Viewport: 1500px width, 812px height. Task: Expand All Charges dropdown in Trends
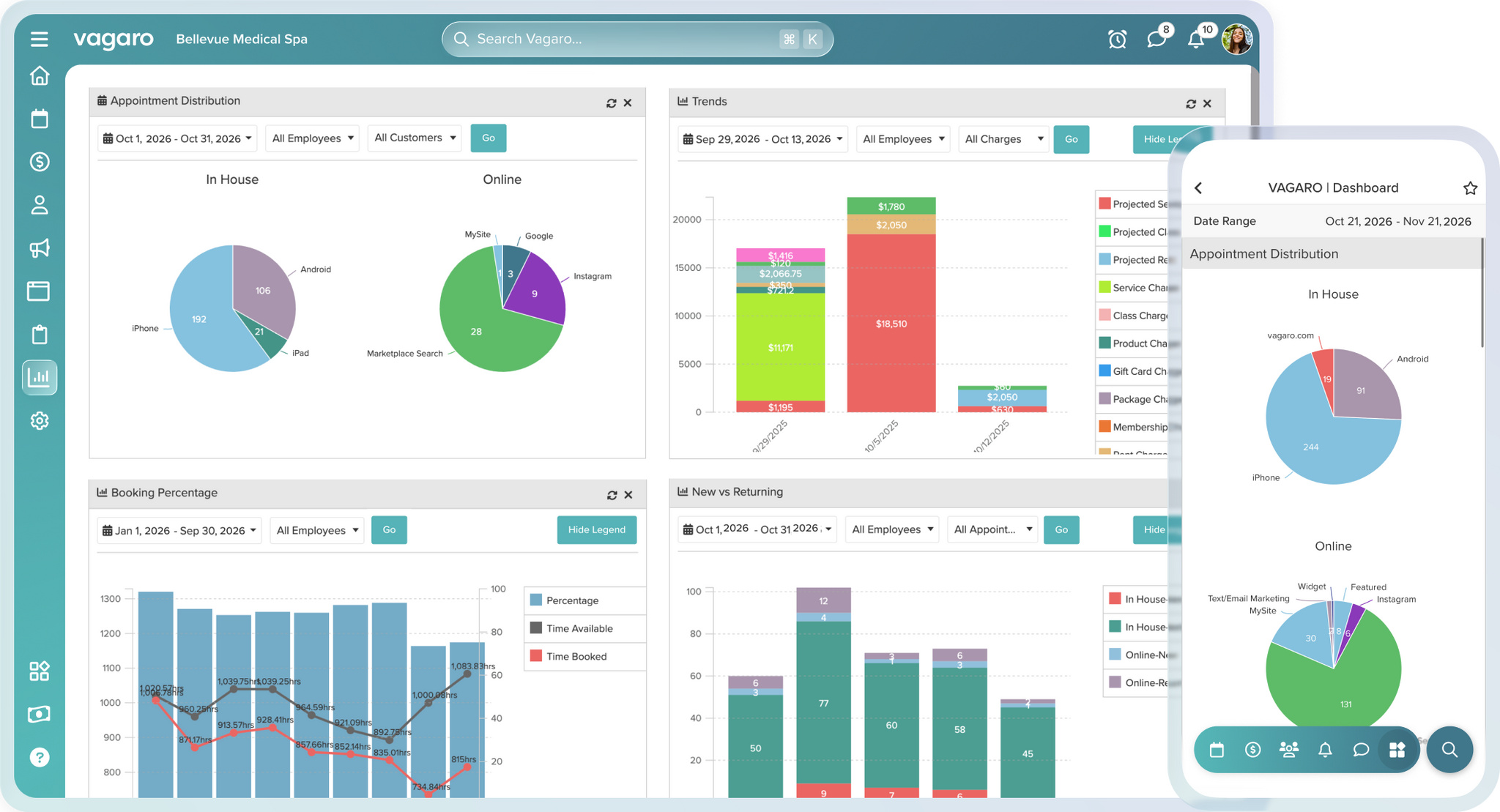pos(1003,139)
